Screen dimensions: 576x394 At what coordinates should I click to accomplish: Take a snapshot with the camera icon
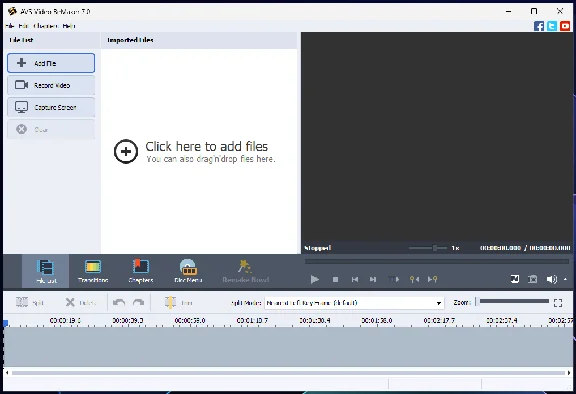tap(533, 279)
